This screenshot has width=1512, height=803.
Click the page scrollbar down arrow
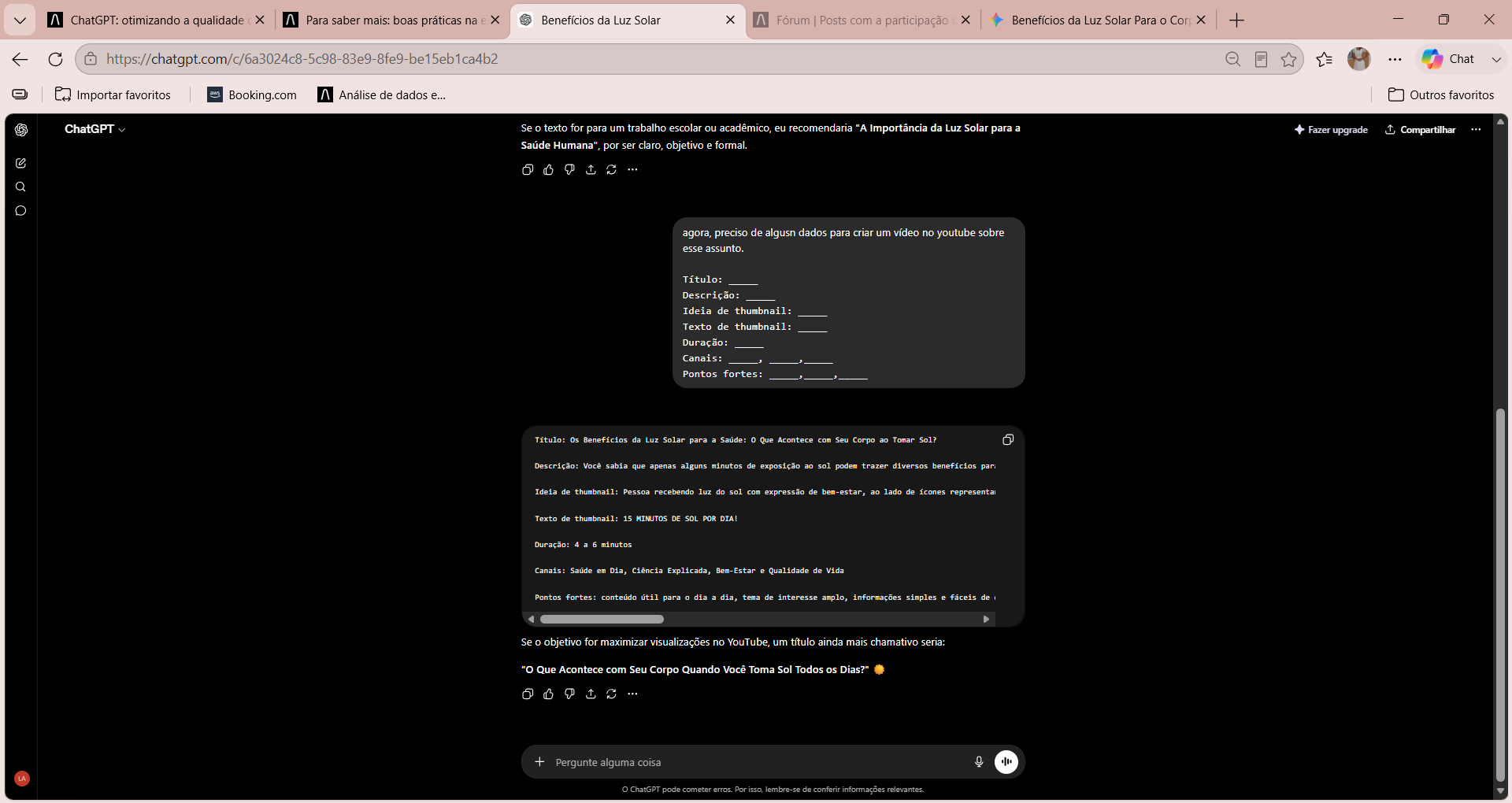1500,791
